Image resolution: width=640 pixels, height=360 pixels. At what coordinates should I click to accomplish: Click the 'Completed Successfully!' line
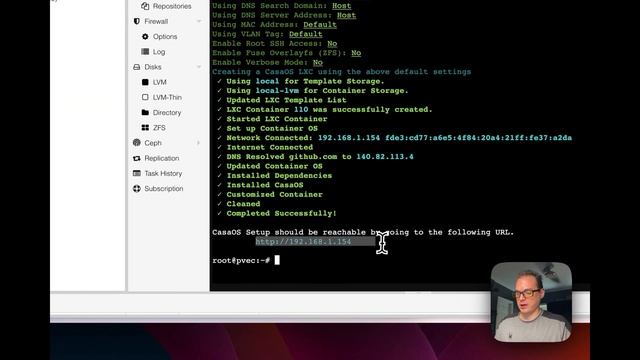pos(281,213)
